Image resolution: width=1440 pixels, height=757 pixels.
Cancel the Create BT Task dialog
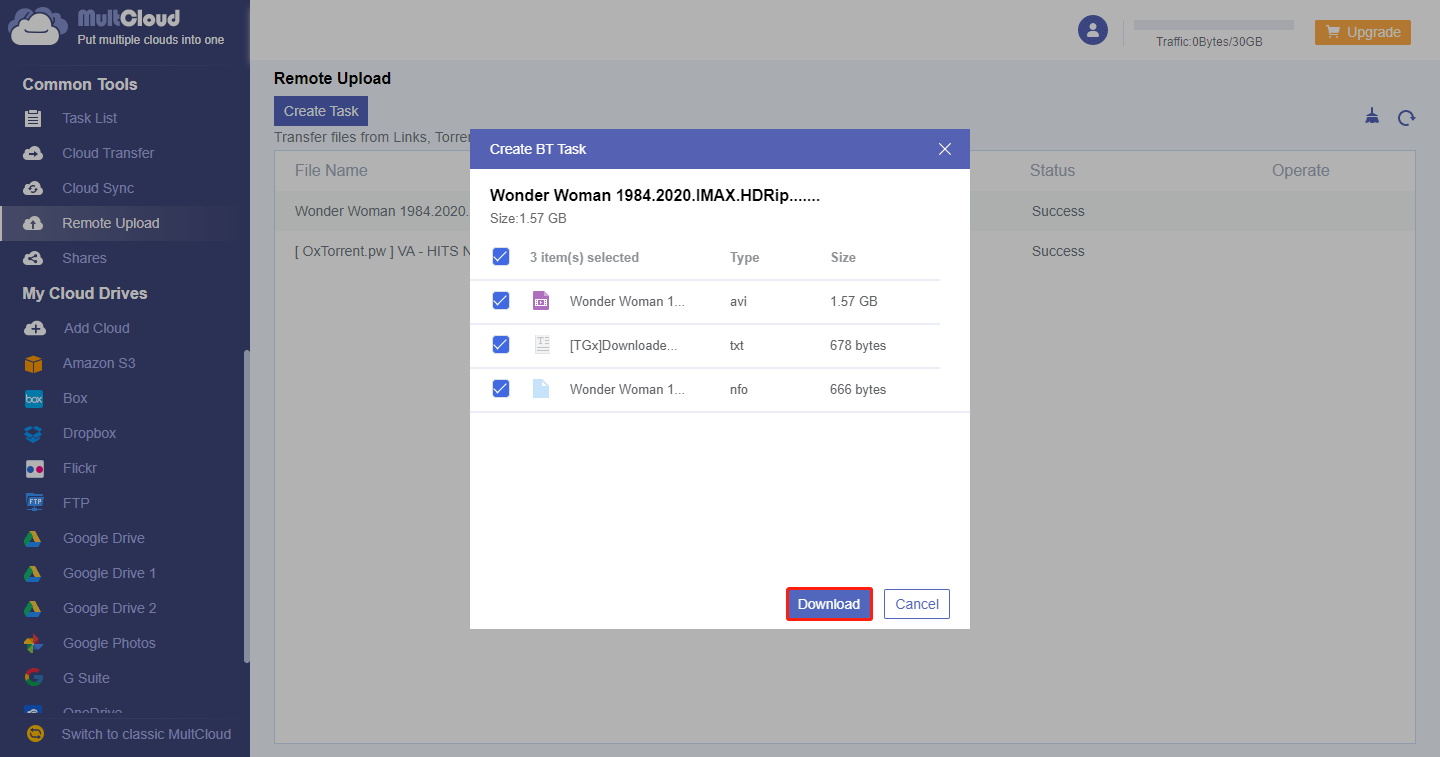[x=916, y=604]
